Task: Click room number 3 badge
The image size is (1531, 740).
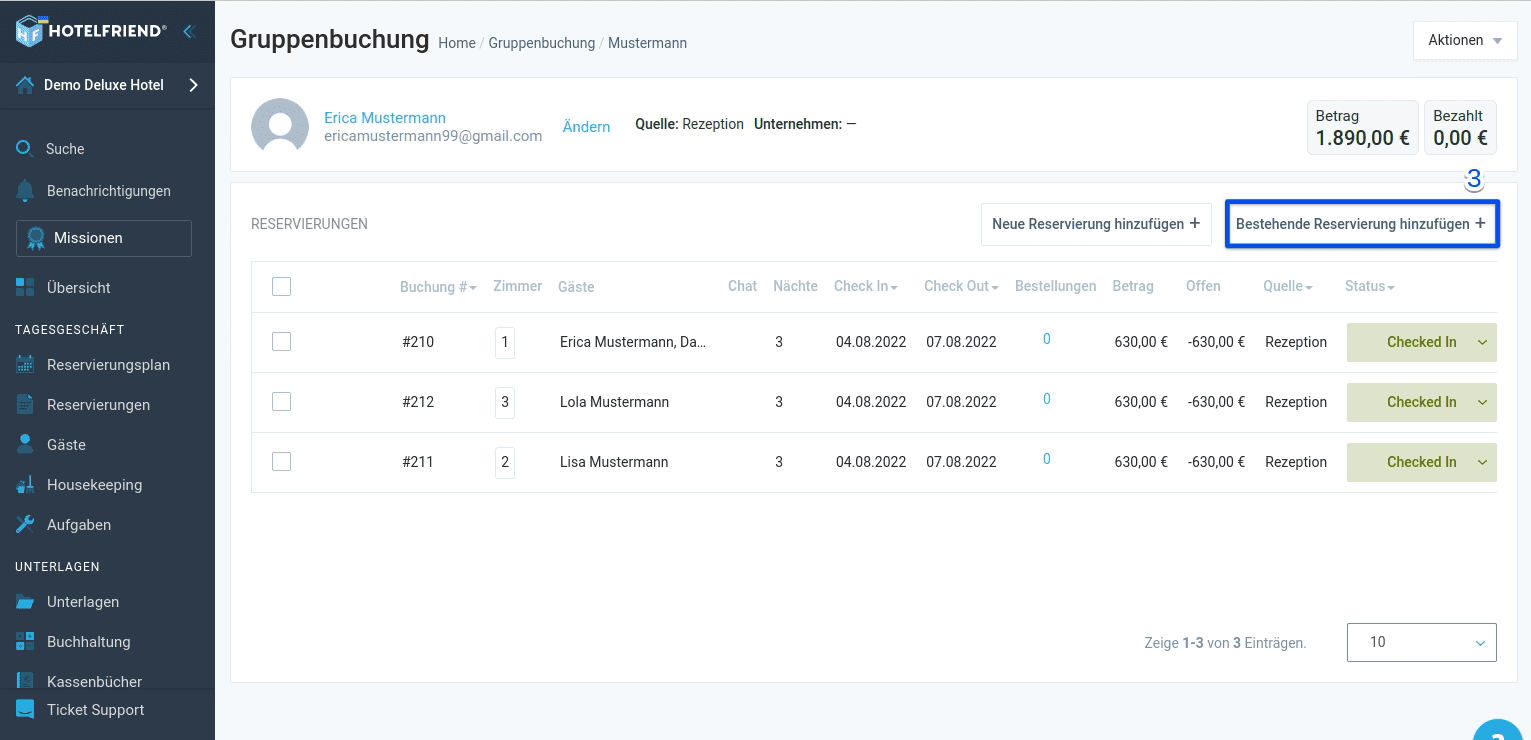Action: pyautogui.click(x=505, y=402)
